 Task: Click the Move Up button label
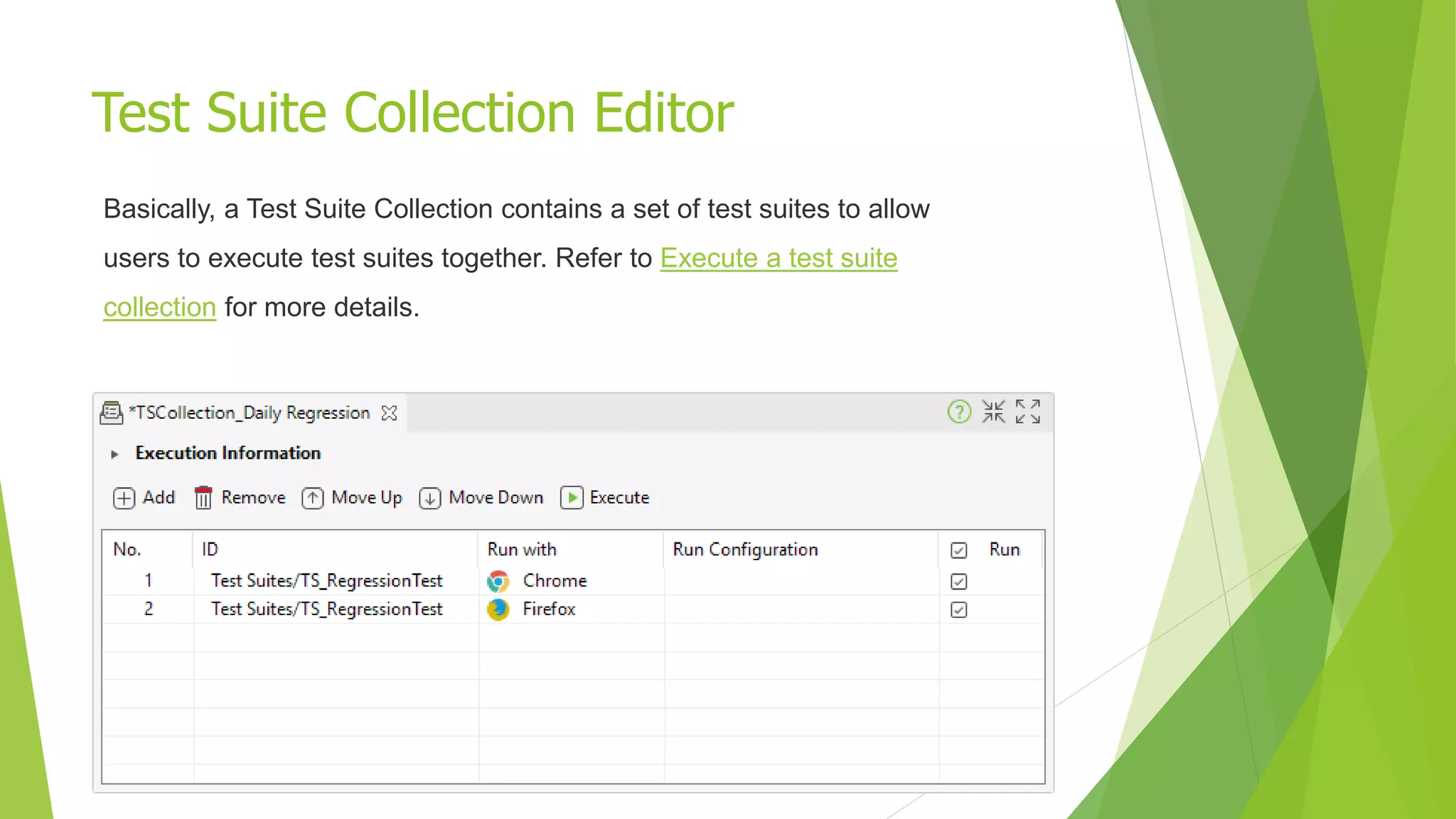(367, 498)
